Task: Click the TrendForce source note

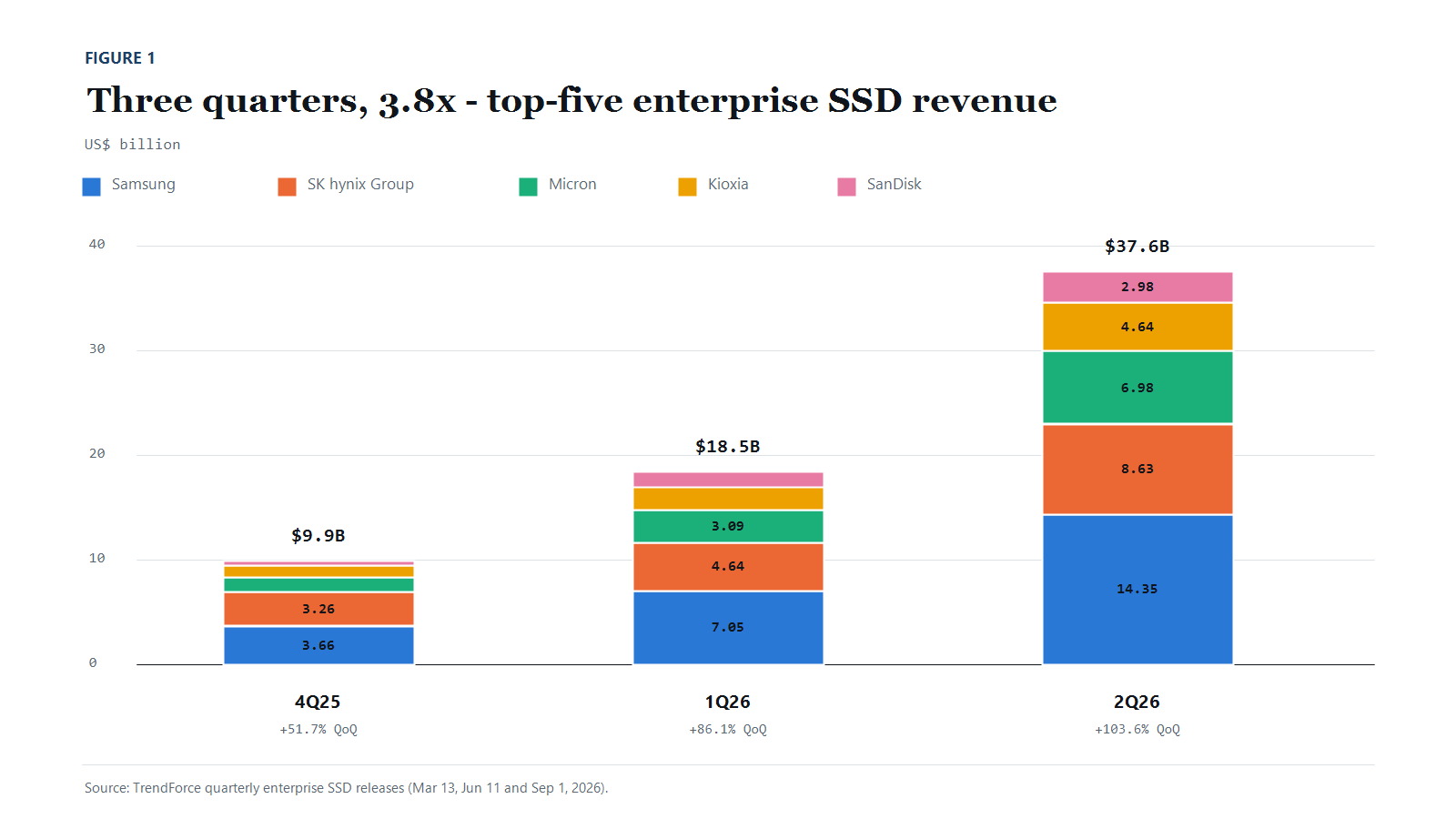Action: [346, 788]
